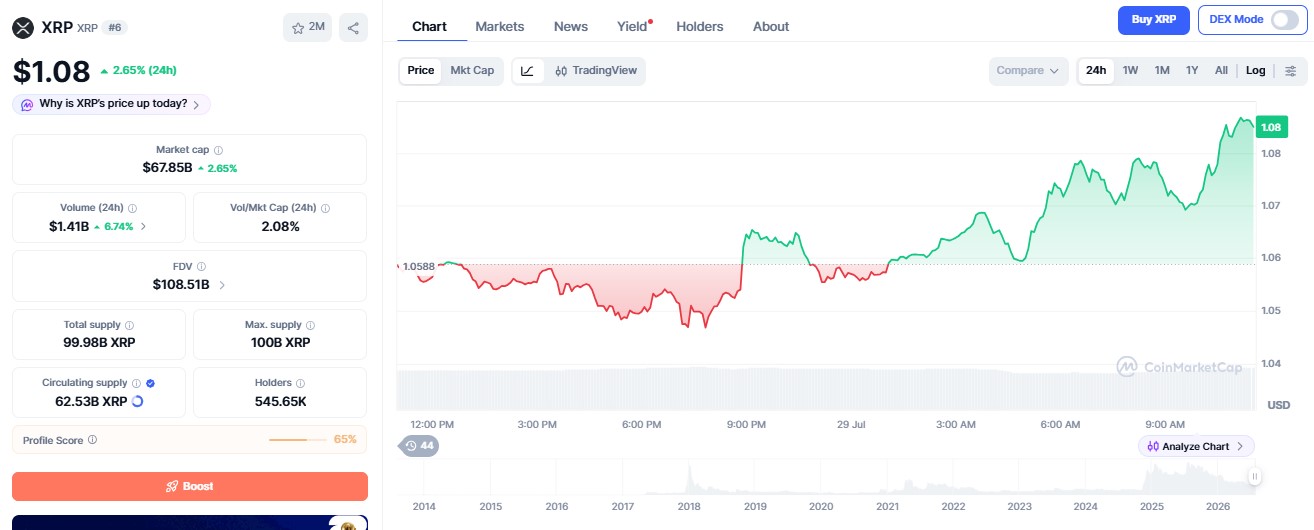Select the 1Y time range

[x=1192, y=71]
